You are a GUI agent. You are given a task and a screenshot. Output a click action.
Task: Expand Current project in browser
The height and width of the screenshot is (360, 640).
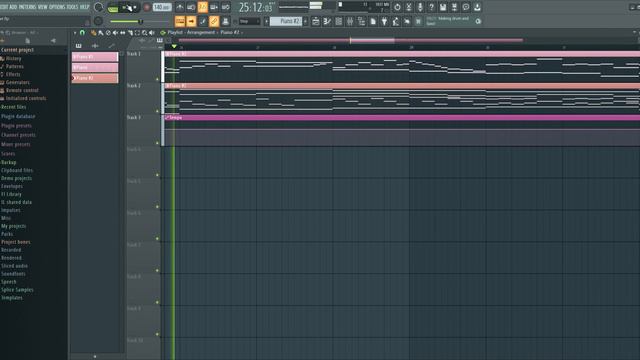pos(18,50)
